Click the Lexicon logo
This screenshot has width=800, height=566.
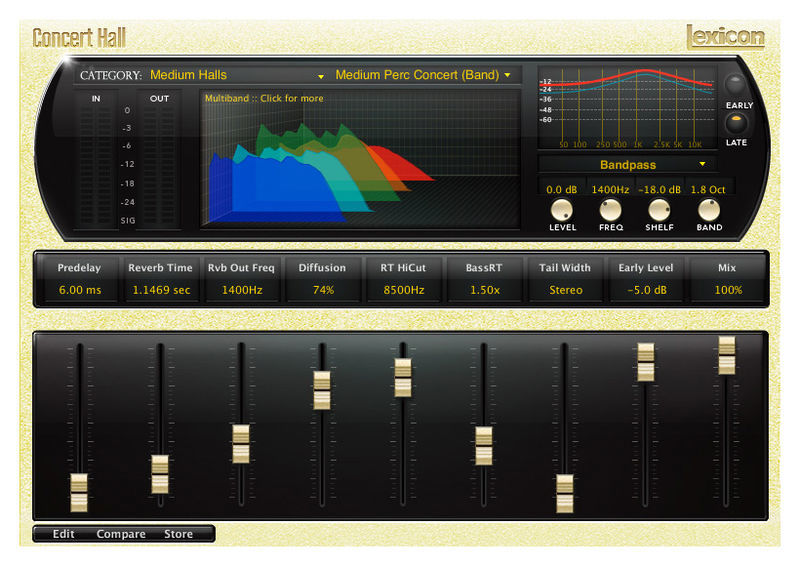[x=725, y=37]
